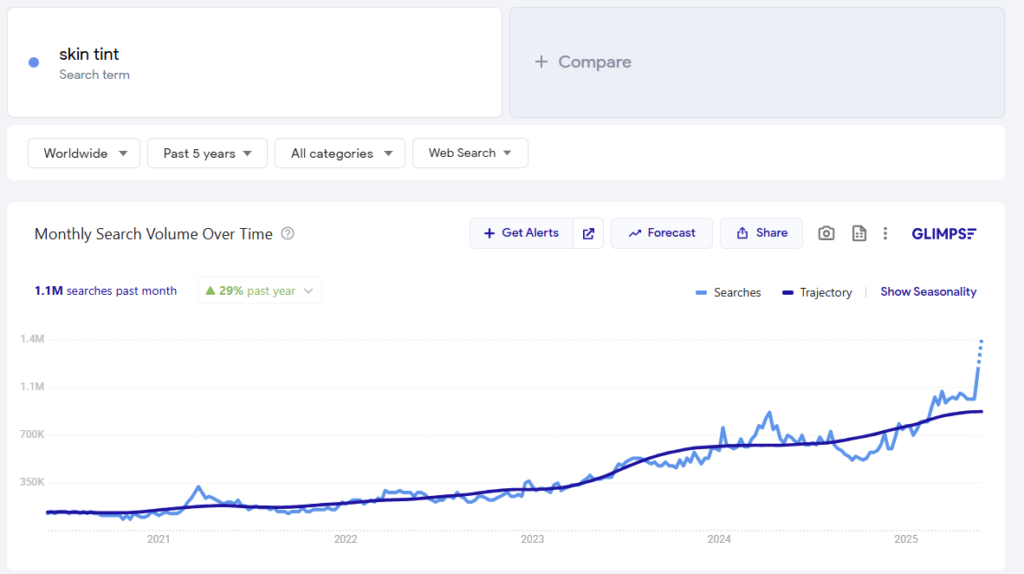Screen dimensions: 1024x574
Task: Open the external link icon beside Get Alerts
Action: pyautogui.click(x=588, y=233)
